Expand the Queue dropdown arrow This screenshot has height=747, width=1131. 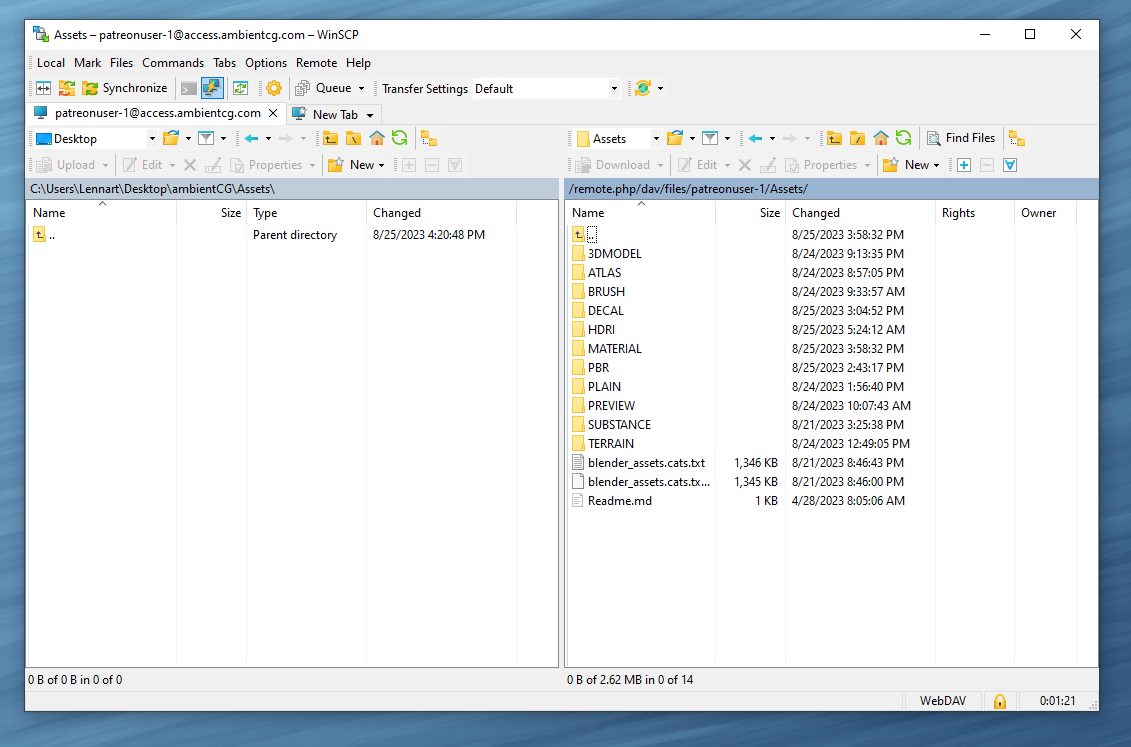pos(361,89)
